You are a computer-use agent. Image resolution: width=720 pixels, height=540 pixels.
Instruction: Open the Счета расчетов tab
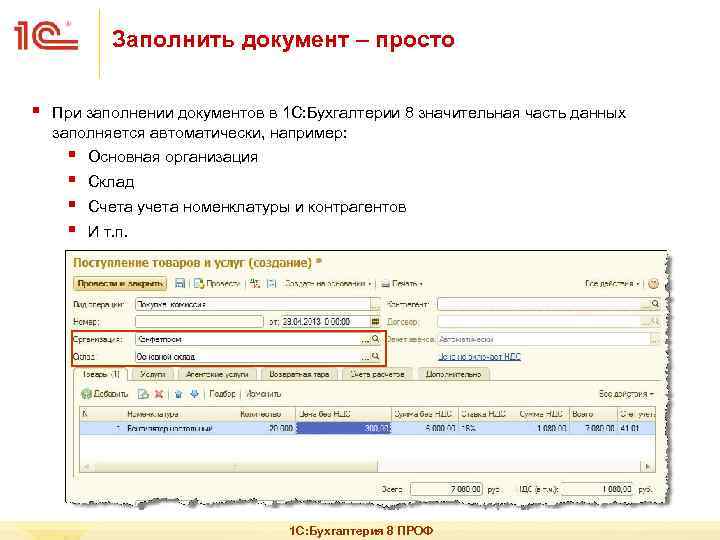click(377, 374)
